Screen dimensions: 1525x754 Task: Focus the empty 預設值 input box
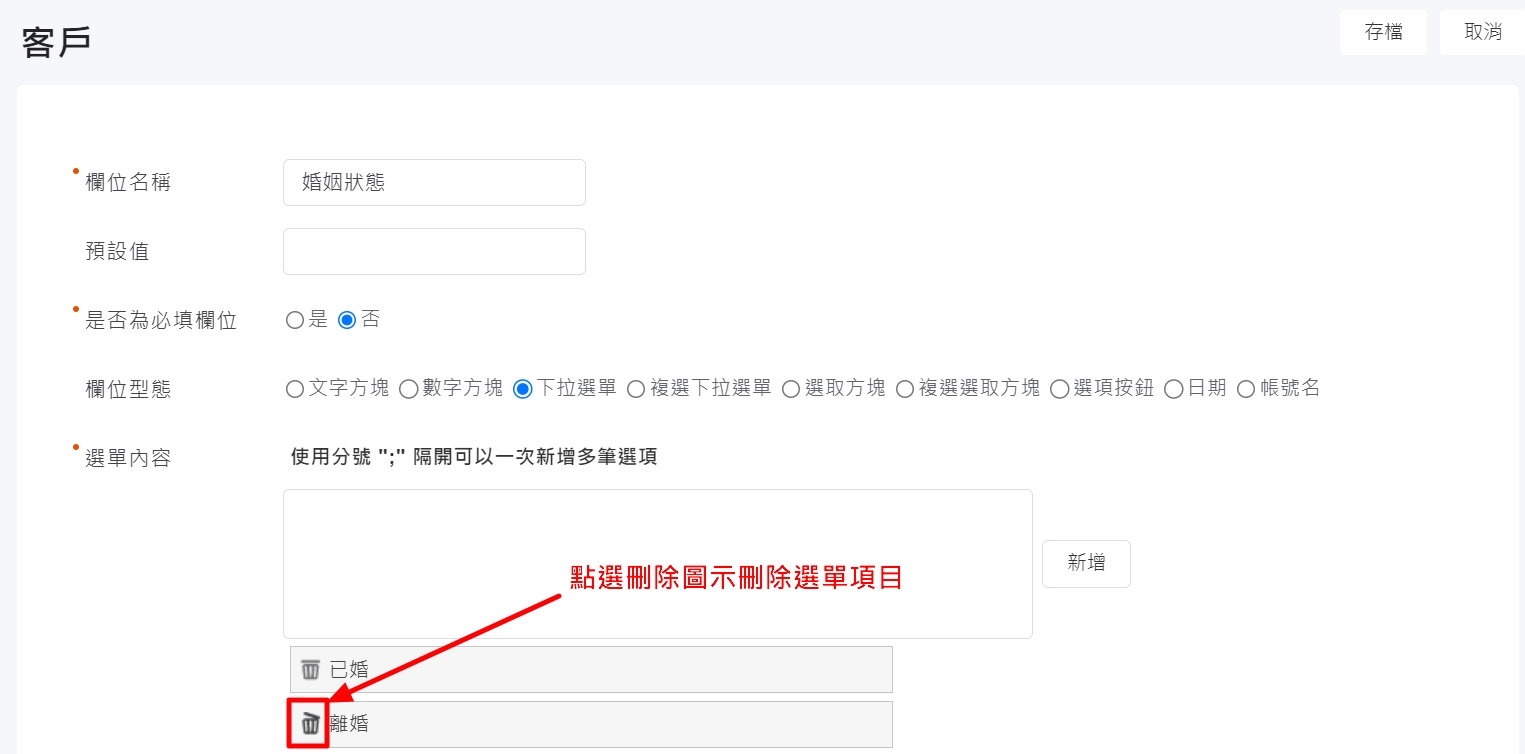click(x=434, y=252)
